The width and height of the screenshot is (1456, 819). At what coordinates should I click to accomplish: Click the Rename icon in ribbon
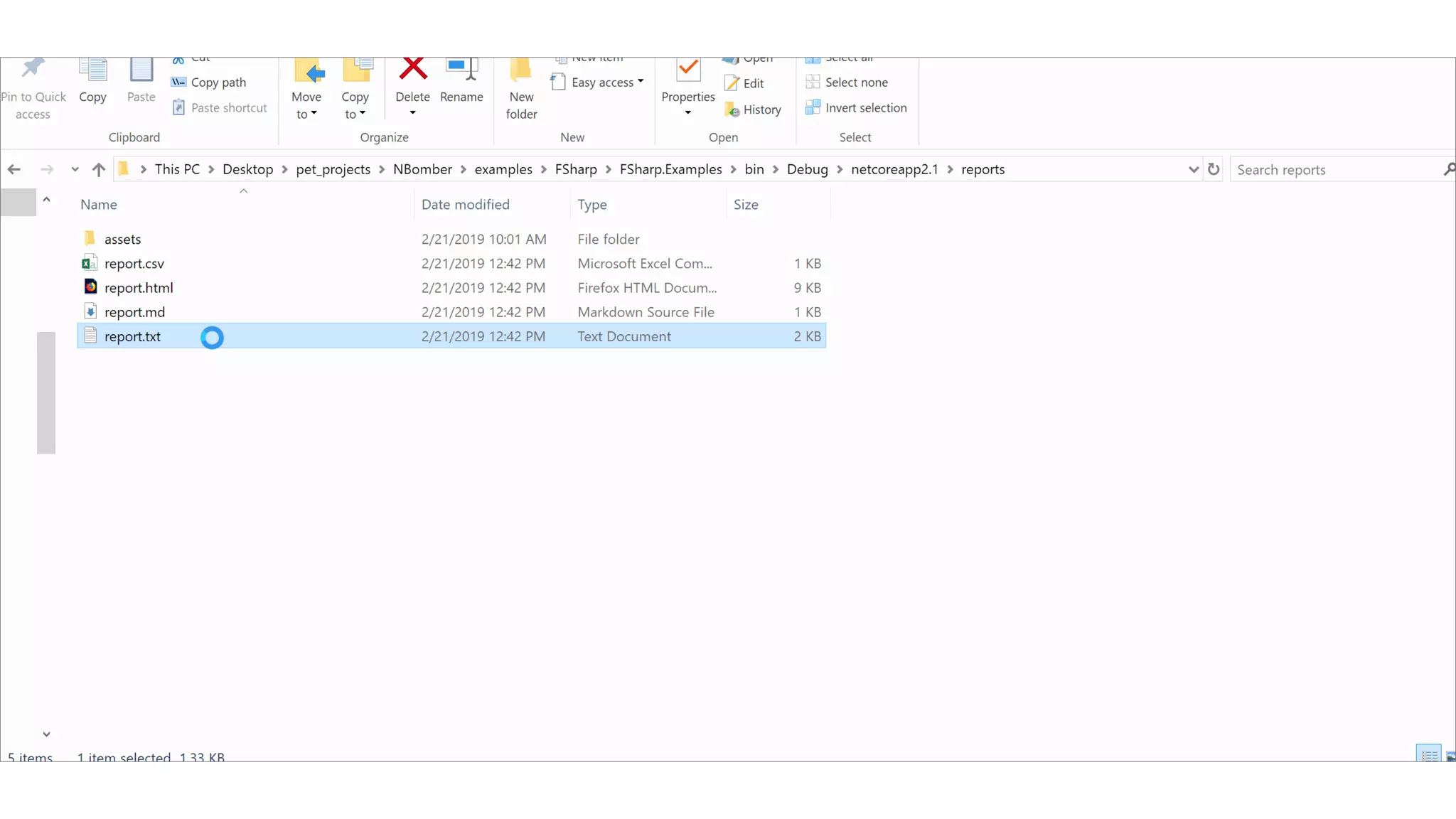pos(461,70)
